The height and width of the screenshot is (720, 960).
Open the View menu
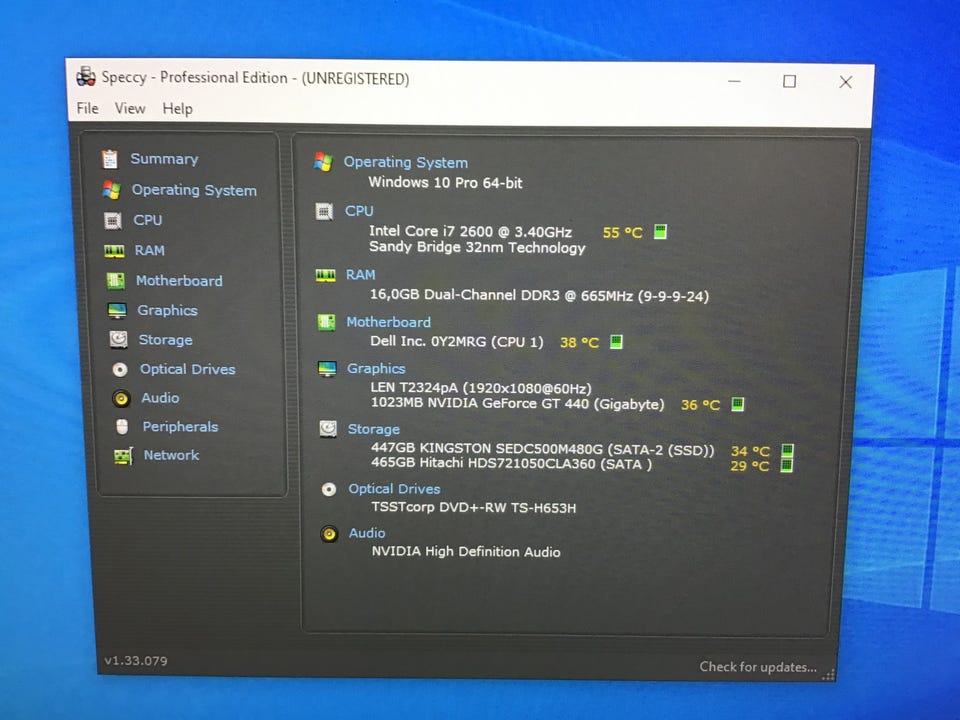point(130,108)
